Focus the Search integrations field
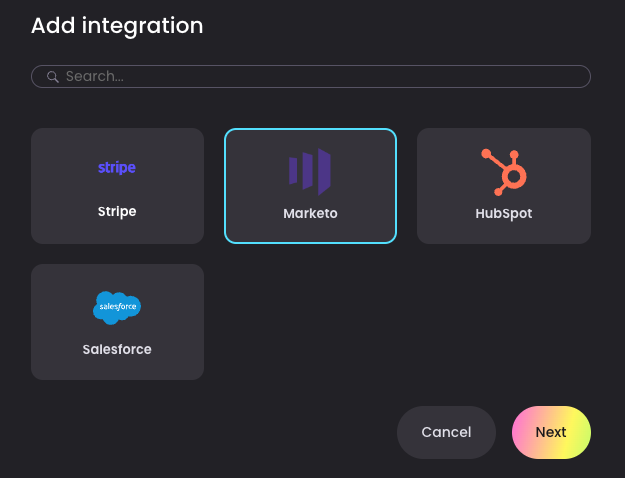The width and height of the screenshot is (625, 478). [x=311, y=77]
